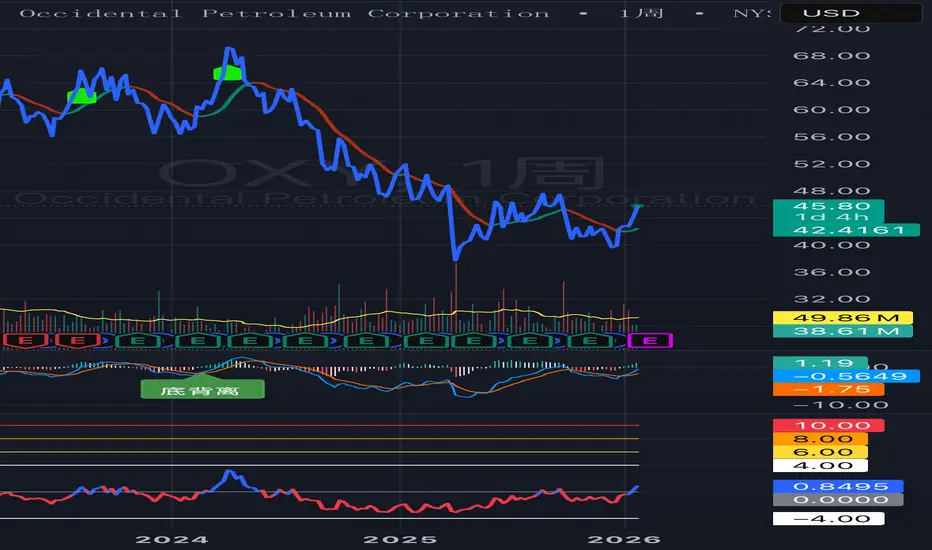
Task: Select the yellow 6.00 horizontal level line
Action: [x=319, y=452]
